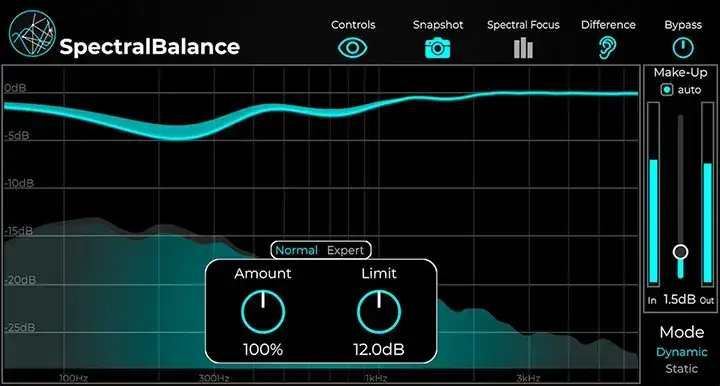The width and height of the screenshot is (720, 386).
Task: Toggle the Bypass power icon
Action: click(683, 48)
